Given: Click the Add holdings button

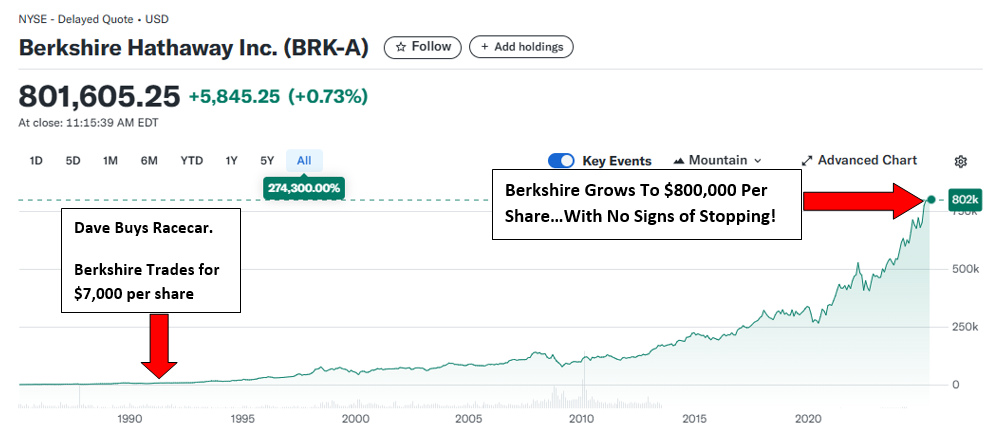Looking at the screenshot, I should tap(521, 47).
